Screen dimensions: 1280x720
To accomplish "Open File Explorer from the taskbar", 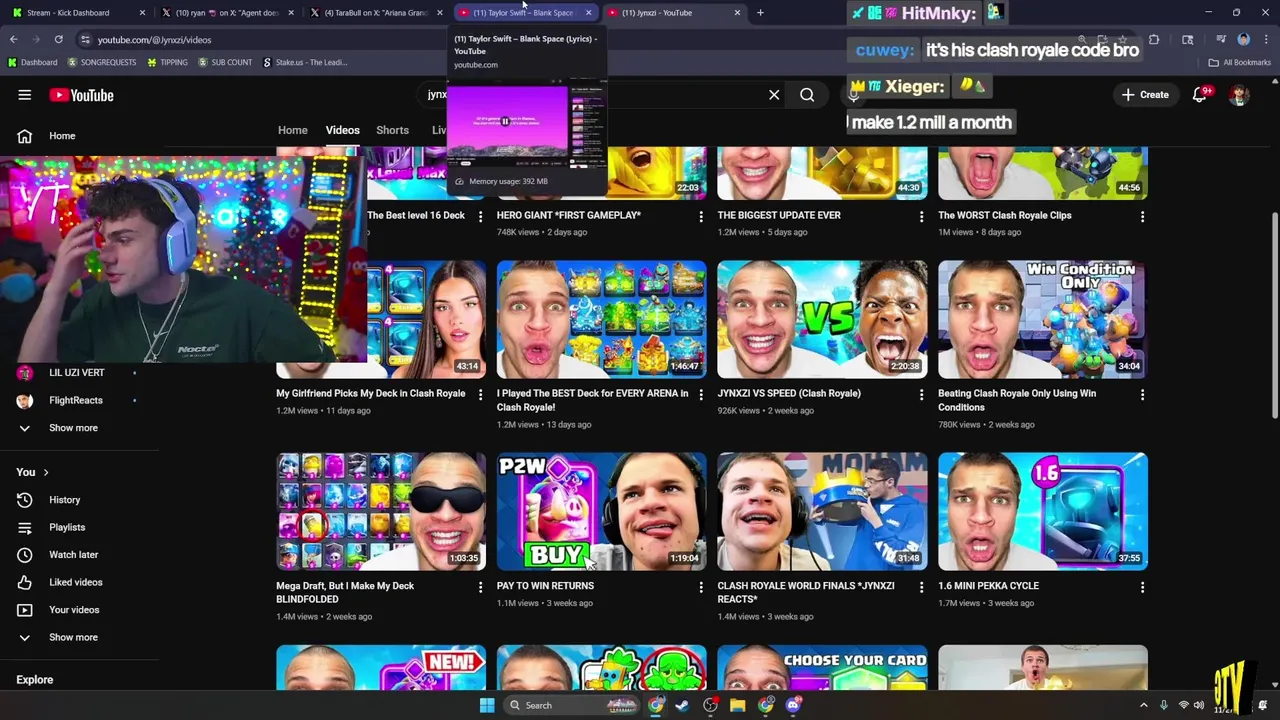I will tap(738, 705).
